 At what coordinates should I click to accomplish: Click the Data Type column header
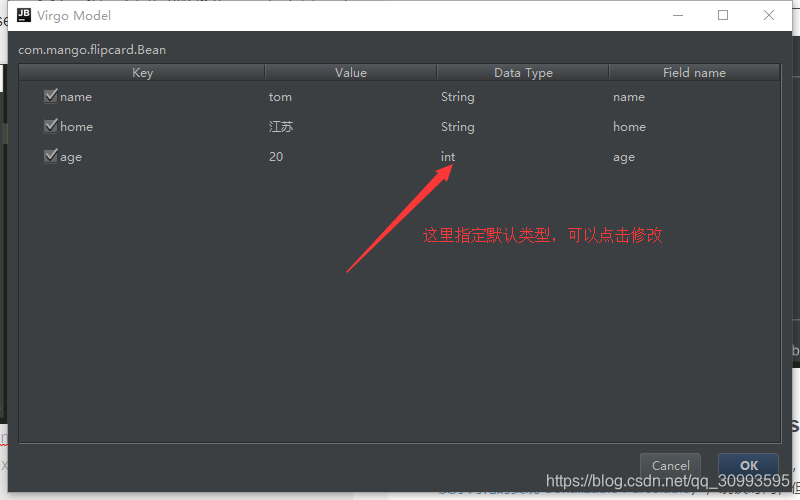click(523, 72)
